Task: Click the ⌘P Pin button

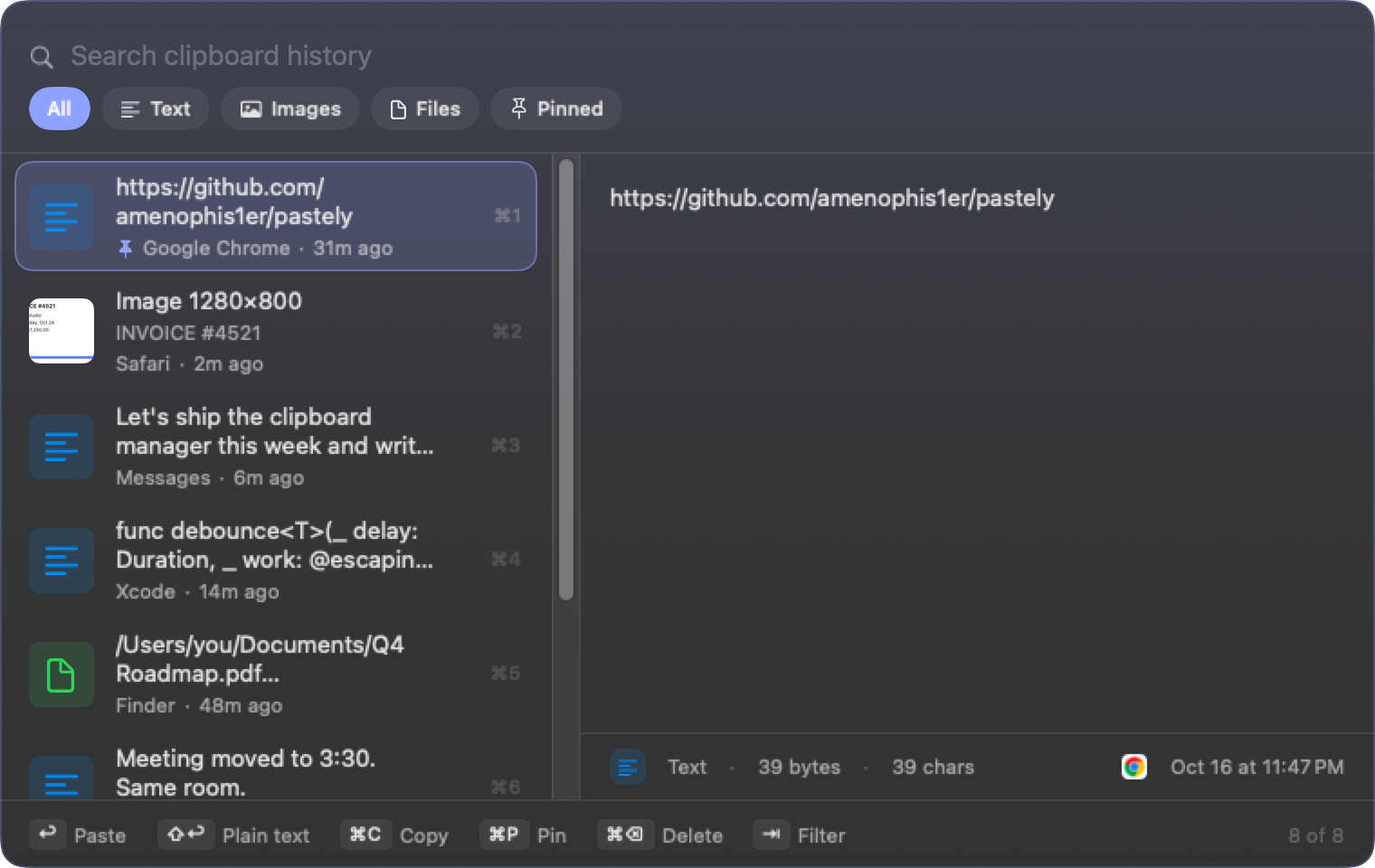Action: 524,835
